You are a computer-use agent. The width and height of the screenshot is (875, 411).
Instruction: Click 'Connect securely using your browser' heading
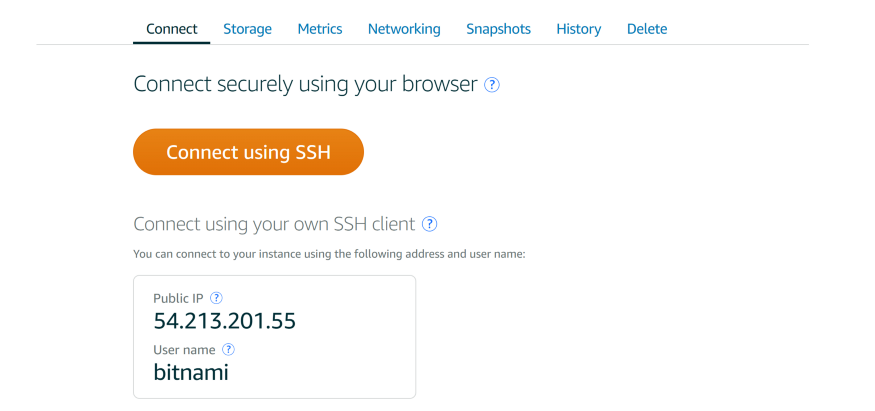tap(305, 85)
